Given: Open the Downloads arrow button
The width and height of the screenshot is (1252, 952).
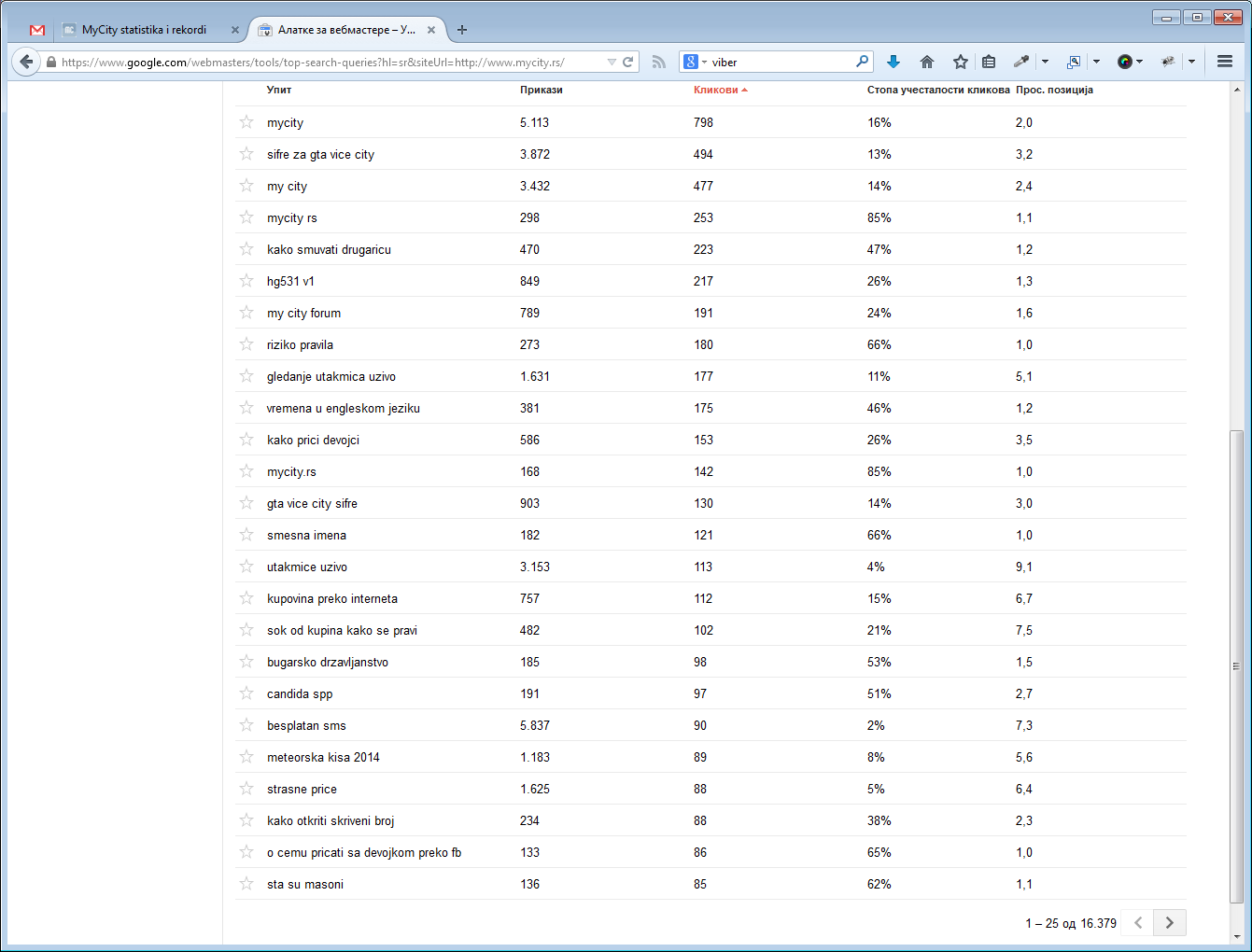Looking at the screenshot, I should click(x=893, y=62).
